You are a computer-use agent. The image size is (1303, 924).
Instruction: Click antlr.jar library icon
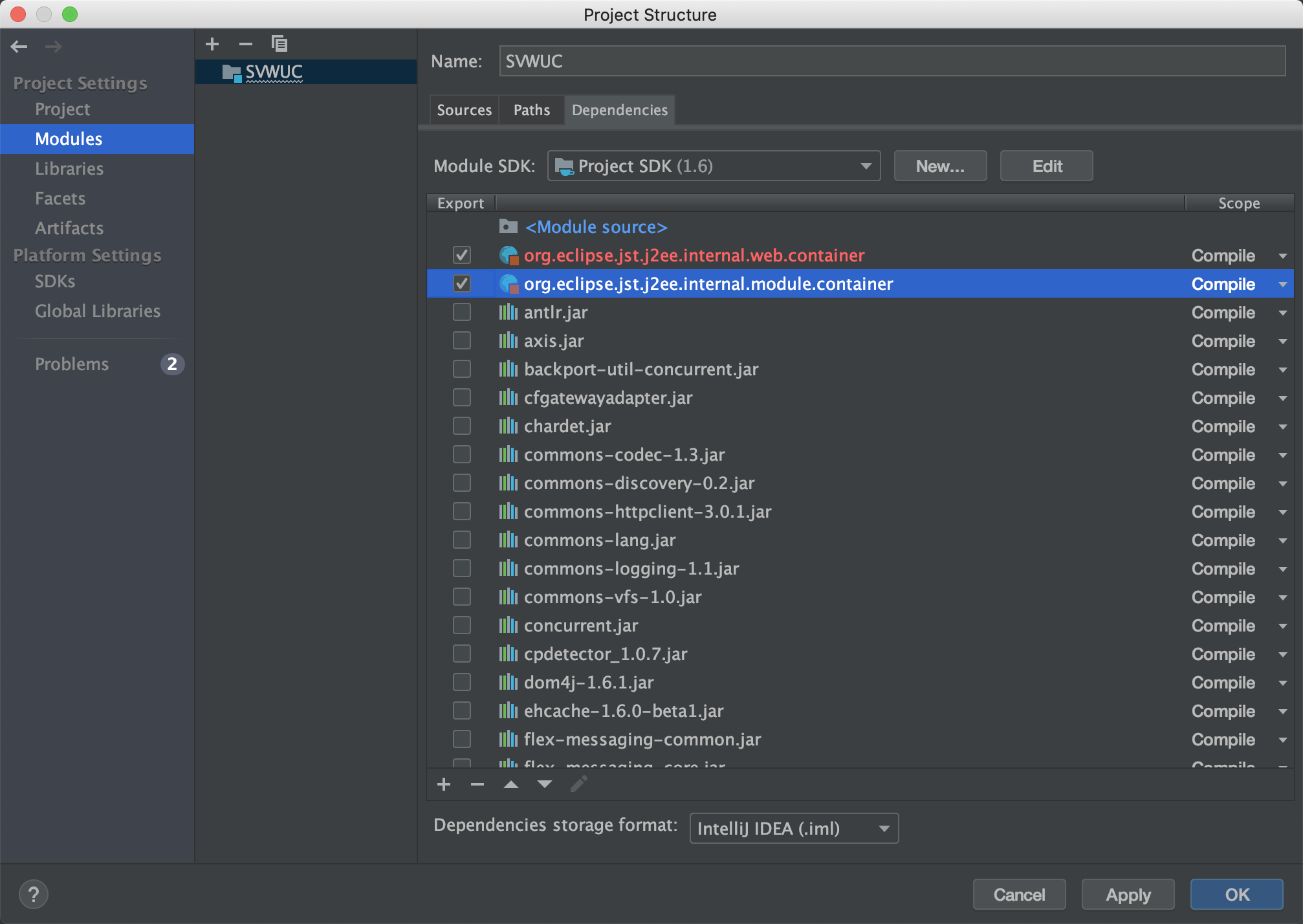click(x=509, y=313)
